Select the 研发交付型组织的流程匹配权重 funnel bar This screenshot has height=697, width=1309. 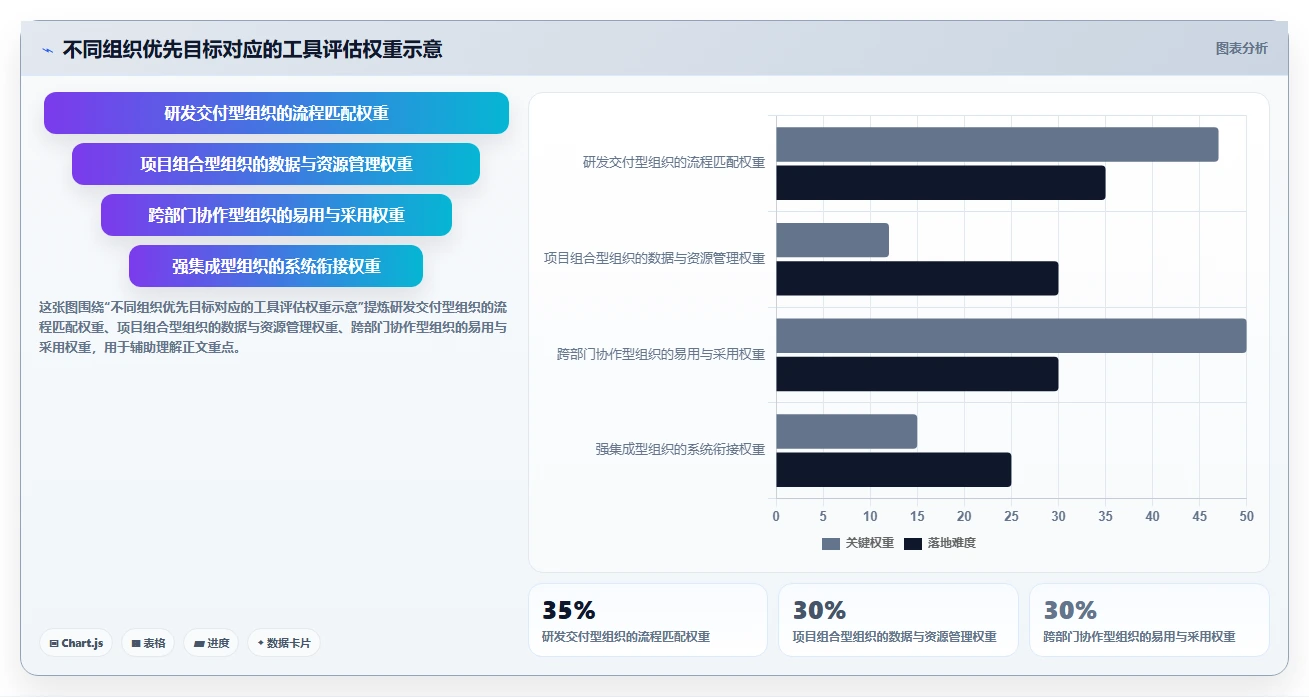click(276, 113)
